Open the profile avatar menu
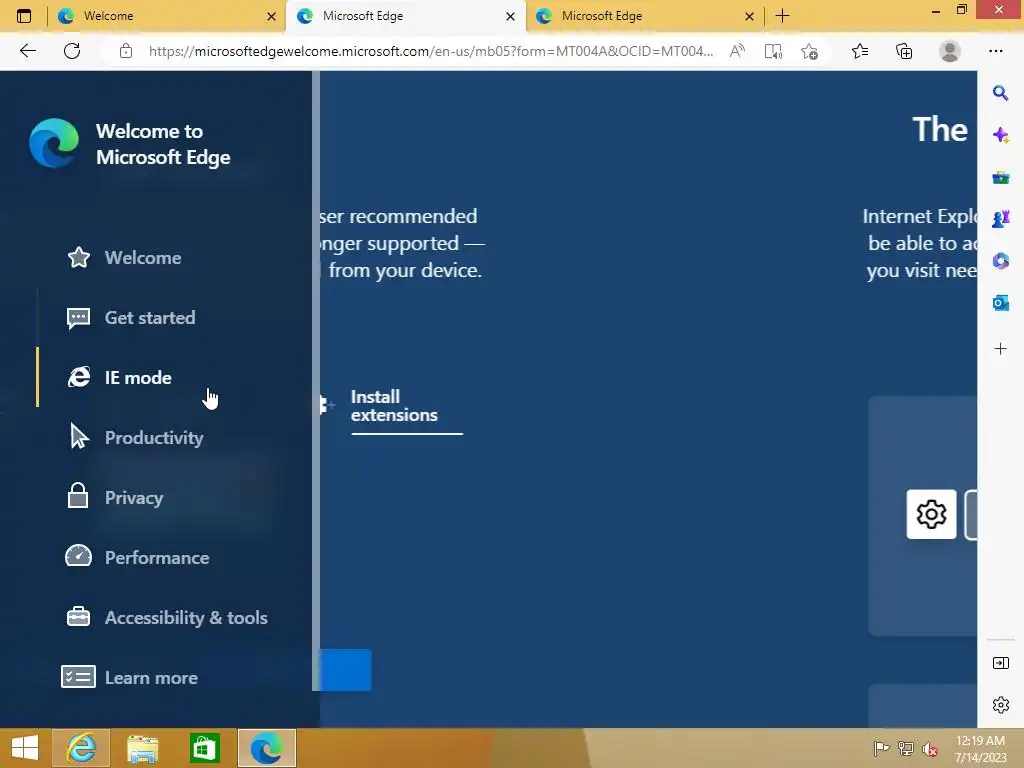Screen dimensions: 1024x768 (x=950, y=51)
